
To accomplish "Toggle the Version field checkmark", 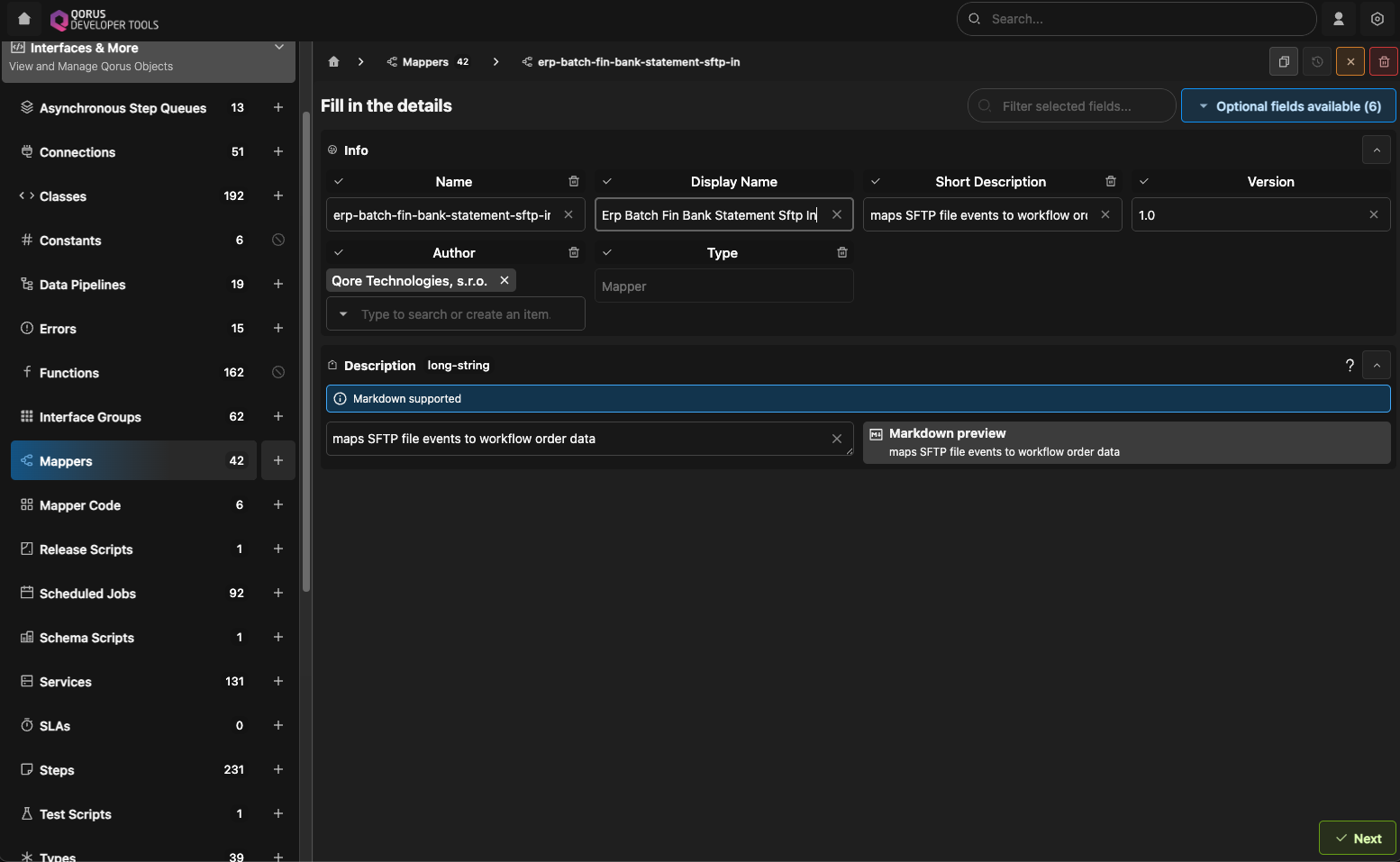I will (1144, 181).
